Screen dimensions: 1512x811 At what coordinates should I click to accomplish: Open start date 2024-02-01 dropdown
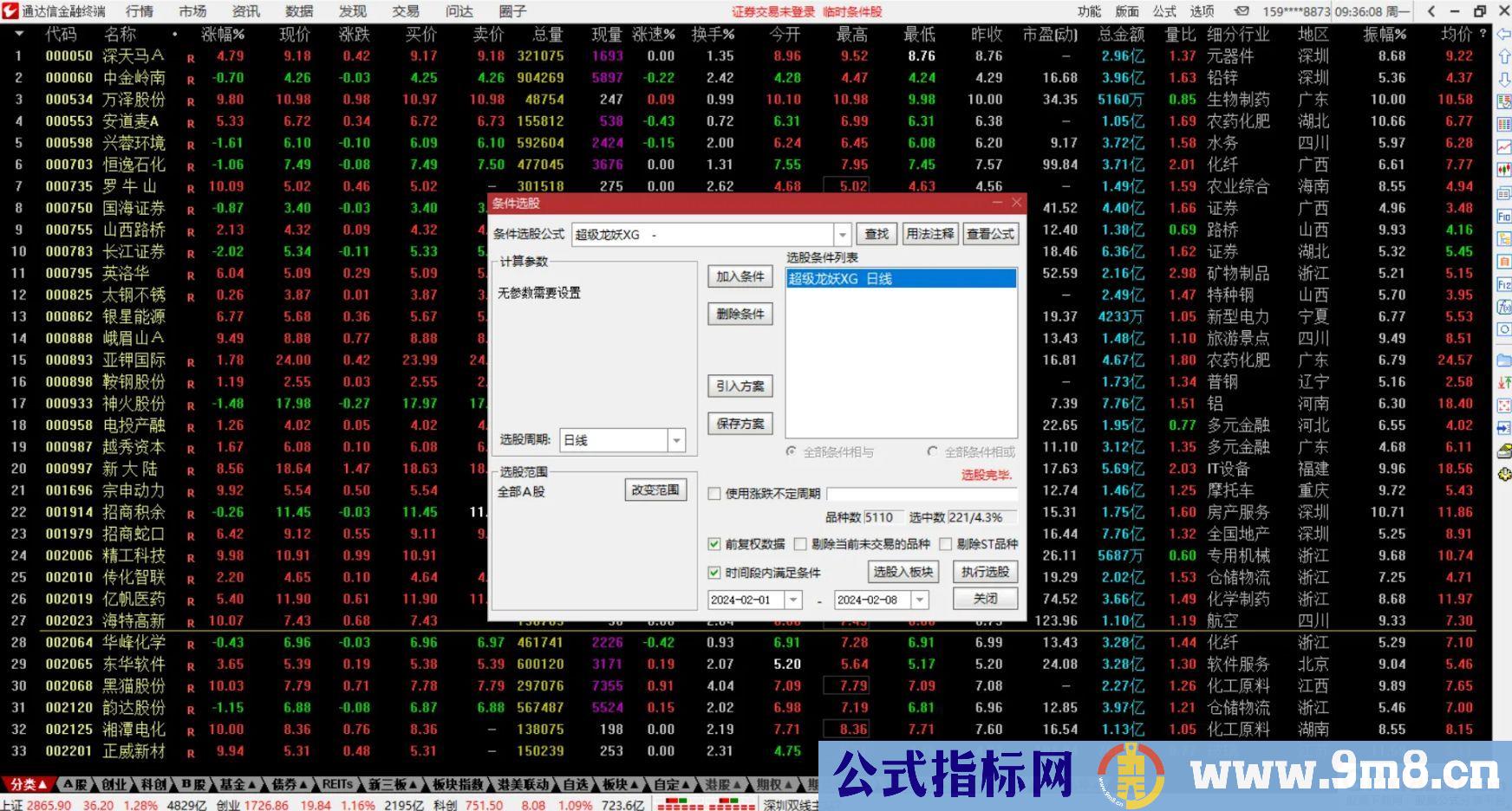click(793, 600)
